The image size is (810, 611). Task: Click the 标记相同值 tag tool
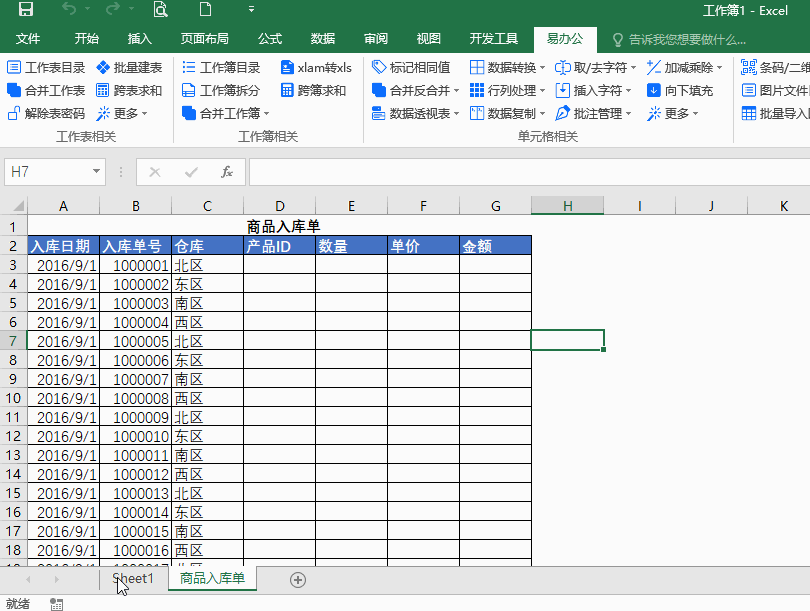tap(411, 68)
